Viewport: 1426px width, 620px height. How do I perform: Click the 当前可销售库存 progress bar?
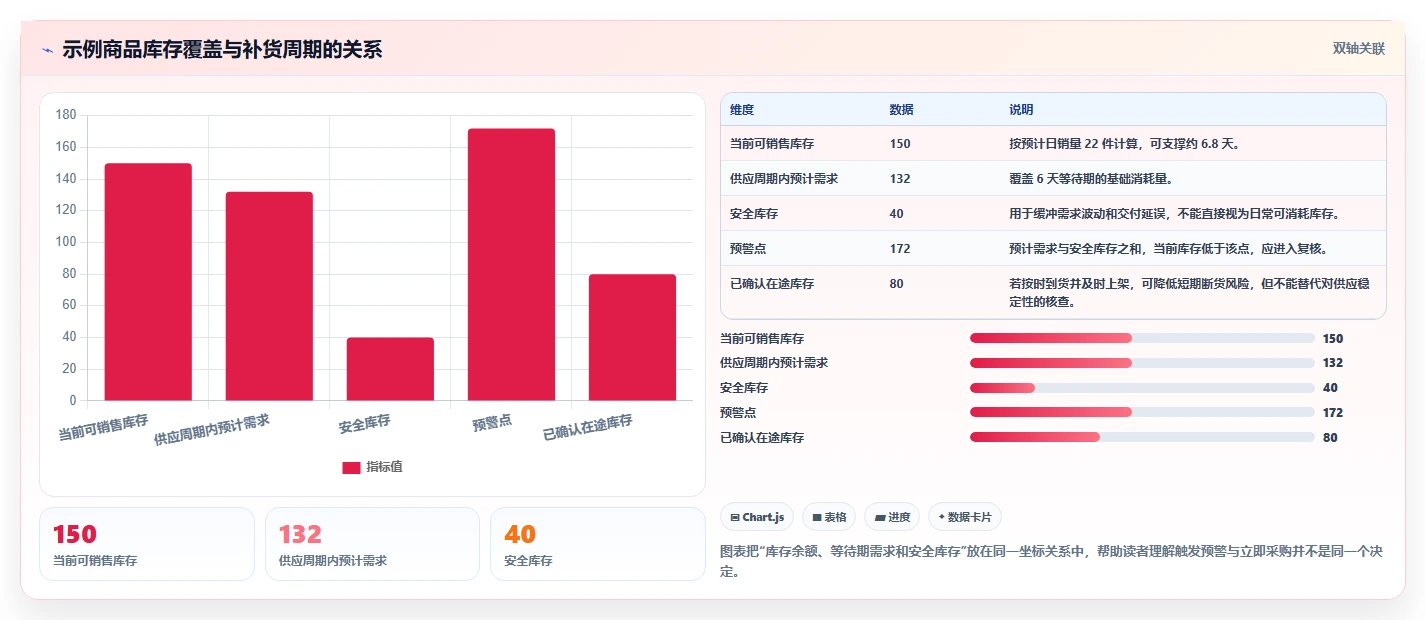[x=1142, y=338]
